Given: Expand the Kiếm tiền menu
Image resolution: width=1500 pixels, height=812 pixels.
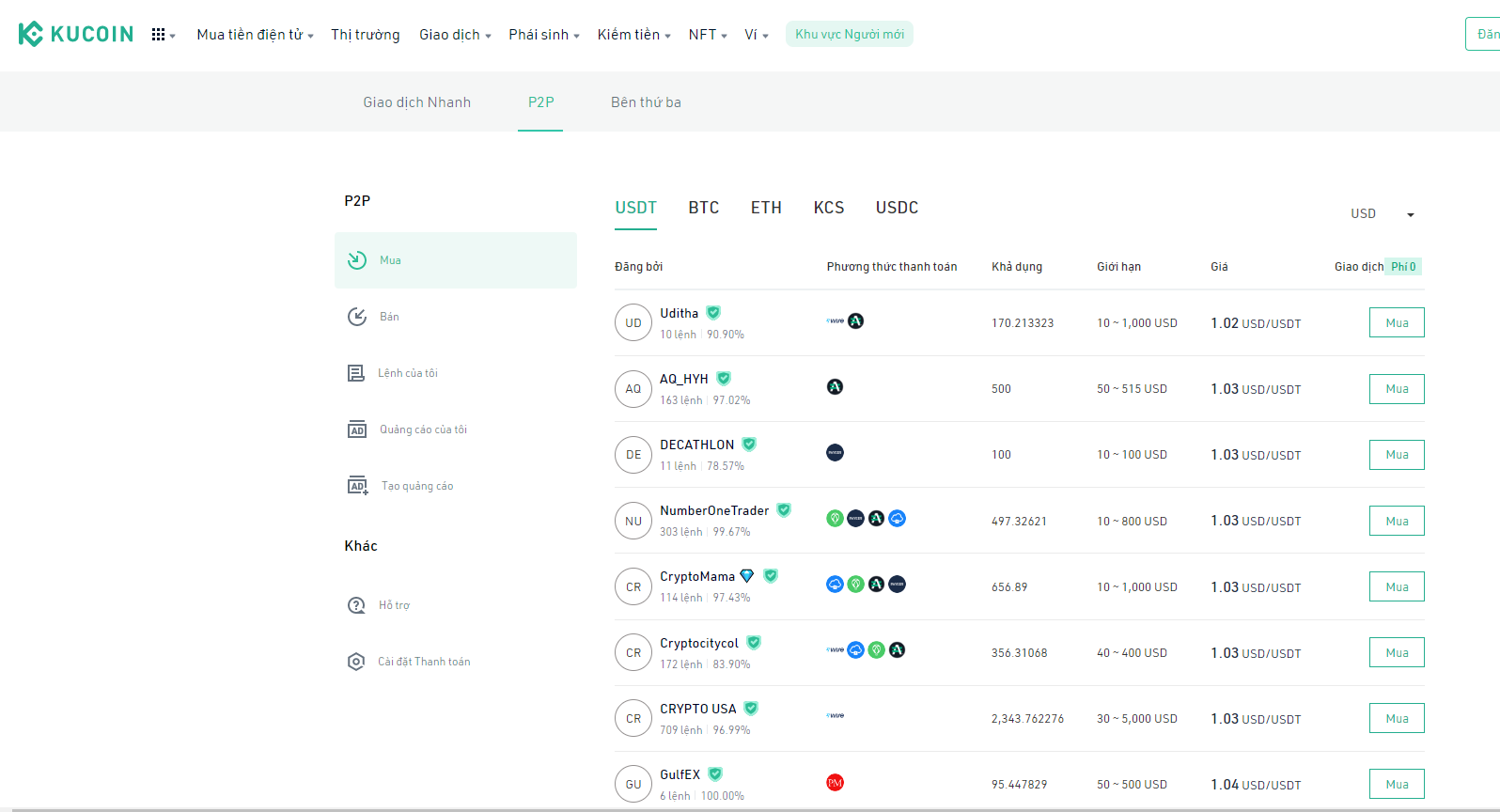Looking at the screenshot, I should [x=634, y=35].
